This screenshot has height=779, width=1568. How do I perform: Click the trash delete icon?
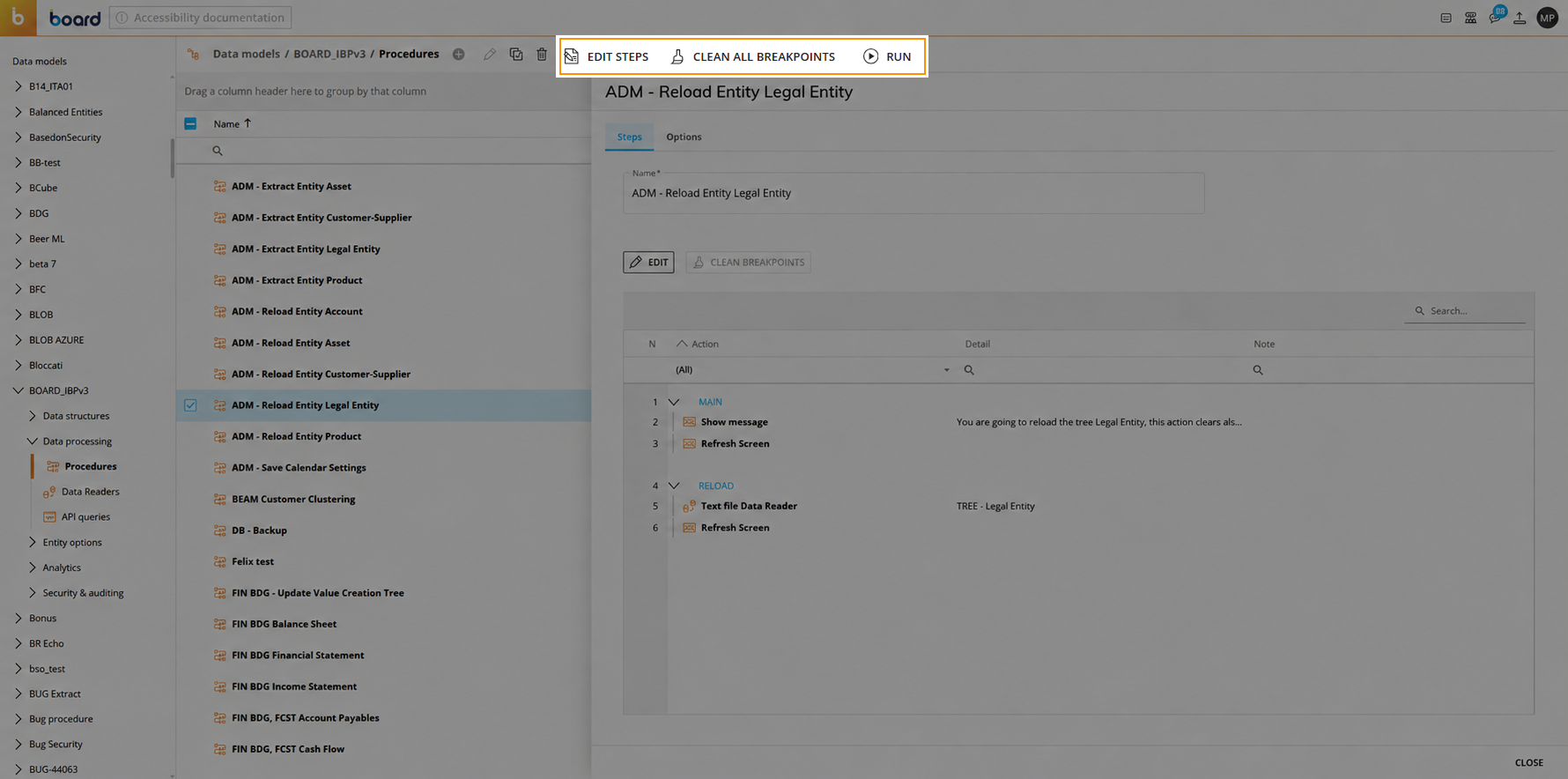542,55
